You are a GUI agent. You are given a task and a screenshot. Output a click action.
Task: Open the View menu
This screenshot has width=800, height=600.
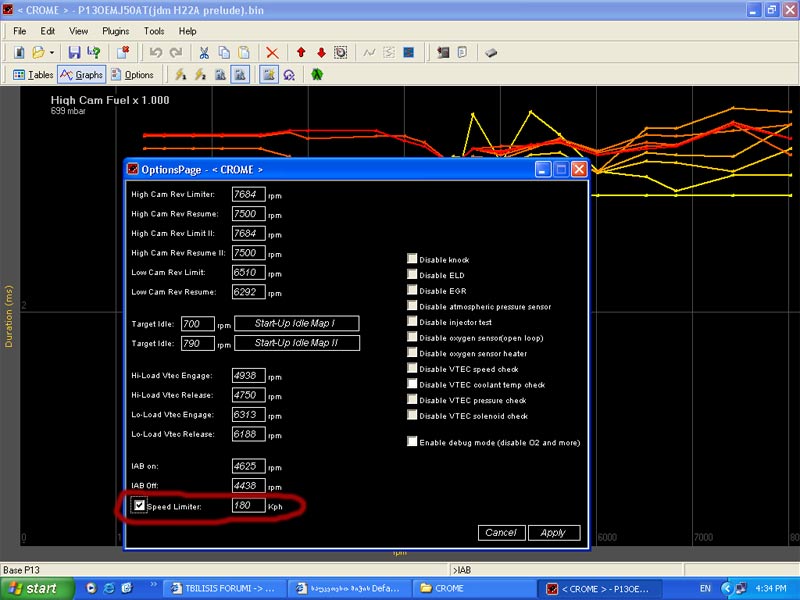pyautogui.click(x=78, y=31)
